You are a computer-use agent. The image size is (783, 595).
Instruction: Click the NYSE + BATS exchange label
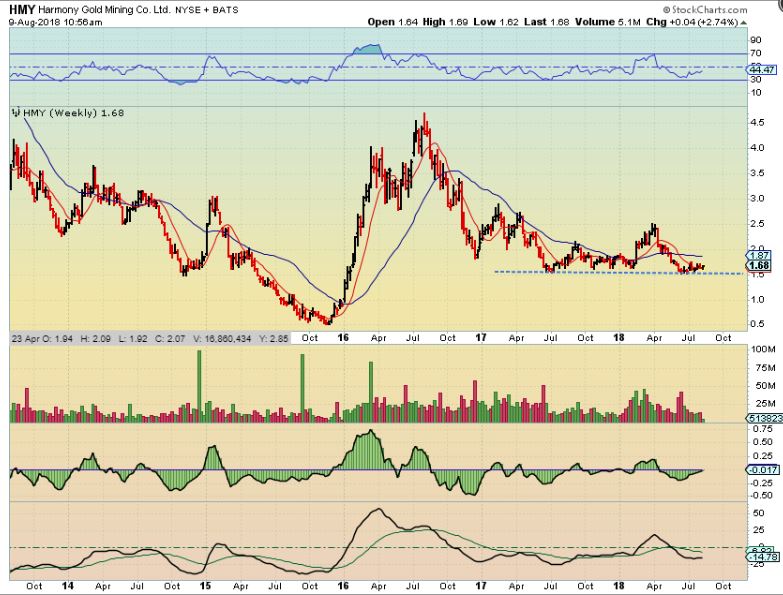coord(207,10)
